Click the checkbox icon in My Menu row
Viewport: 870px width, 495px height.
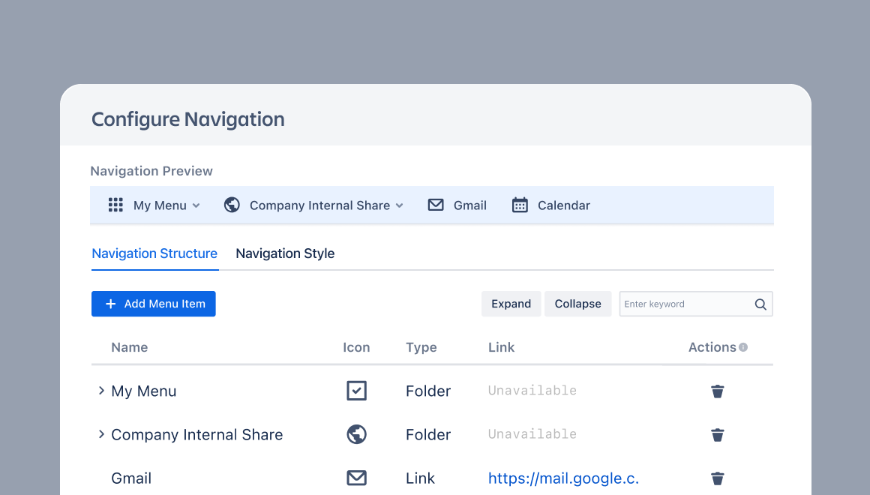pyautogui.click(x=356, y=391)
